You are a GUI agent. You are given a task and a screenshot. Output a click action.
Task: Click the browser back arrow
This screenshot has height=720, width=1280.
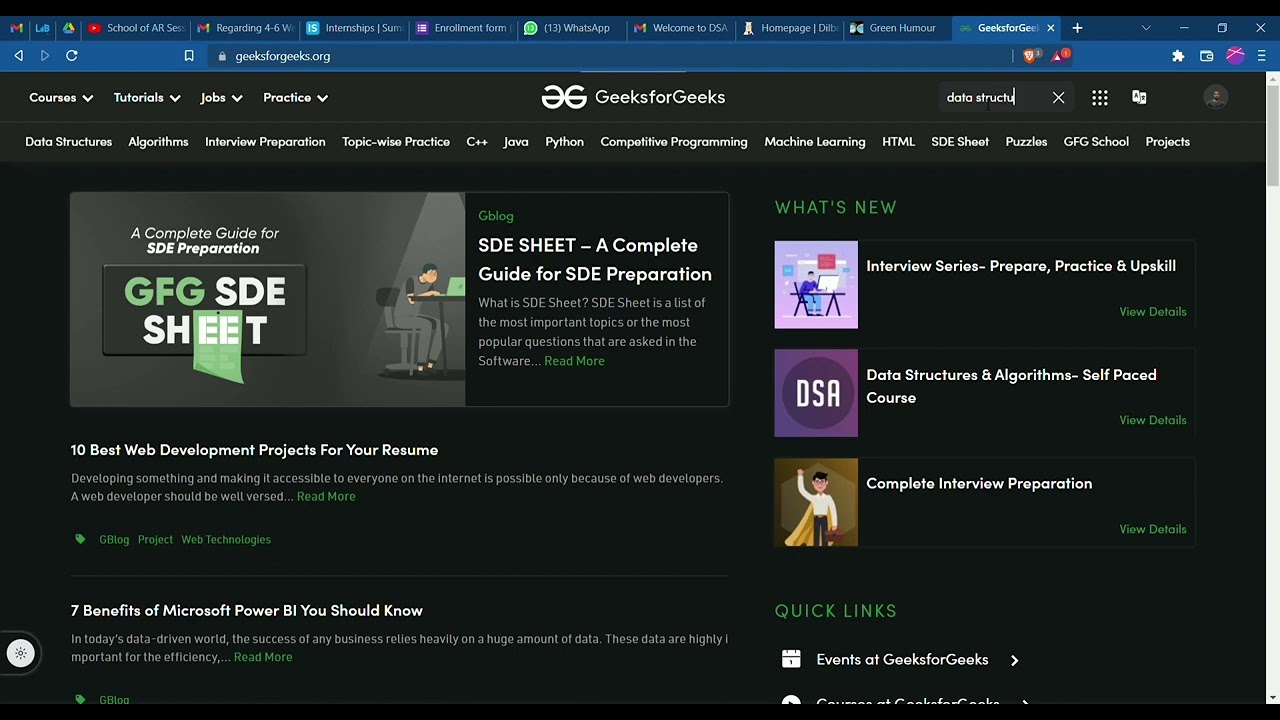click(x=18, y=56)
